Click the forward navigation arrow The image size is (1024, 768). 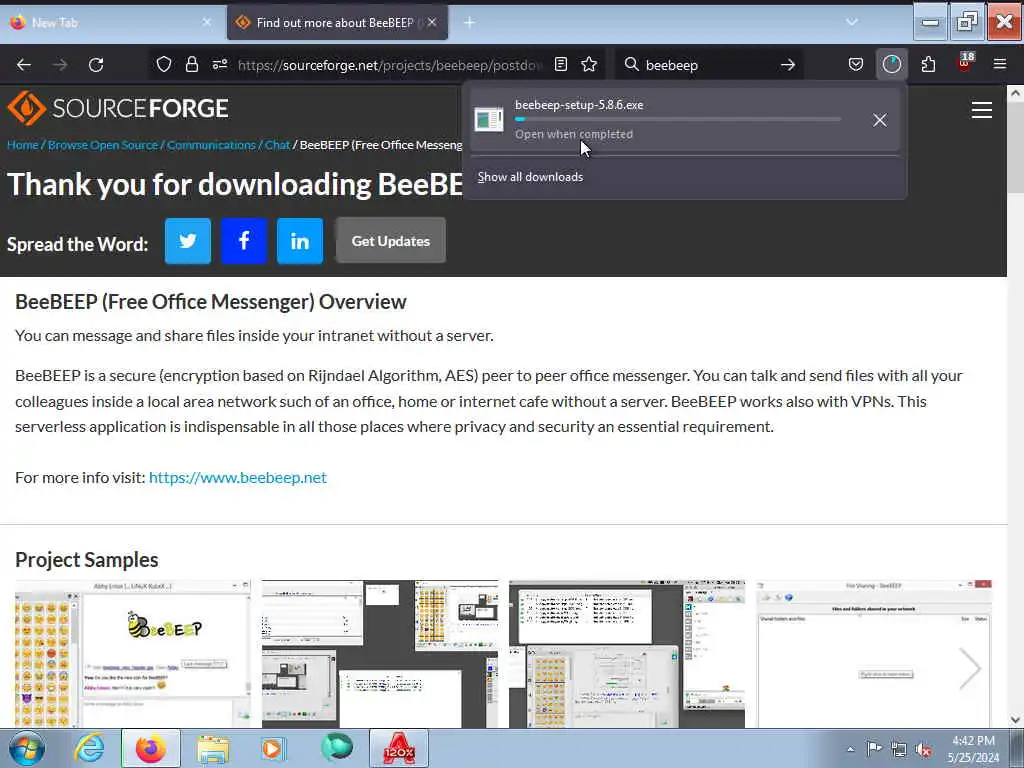(x=60, y=65)
